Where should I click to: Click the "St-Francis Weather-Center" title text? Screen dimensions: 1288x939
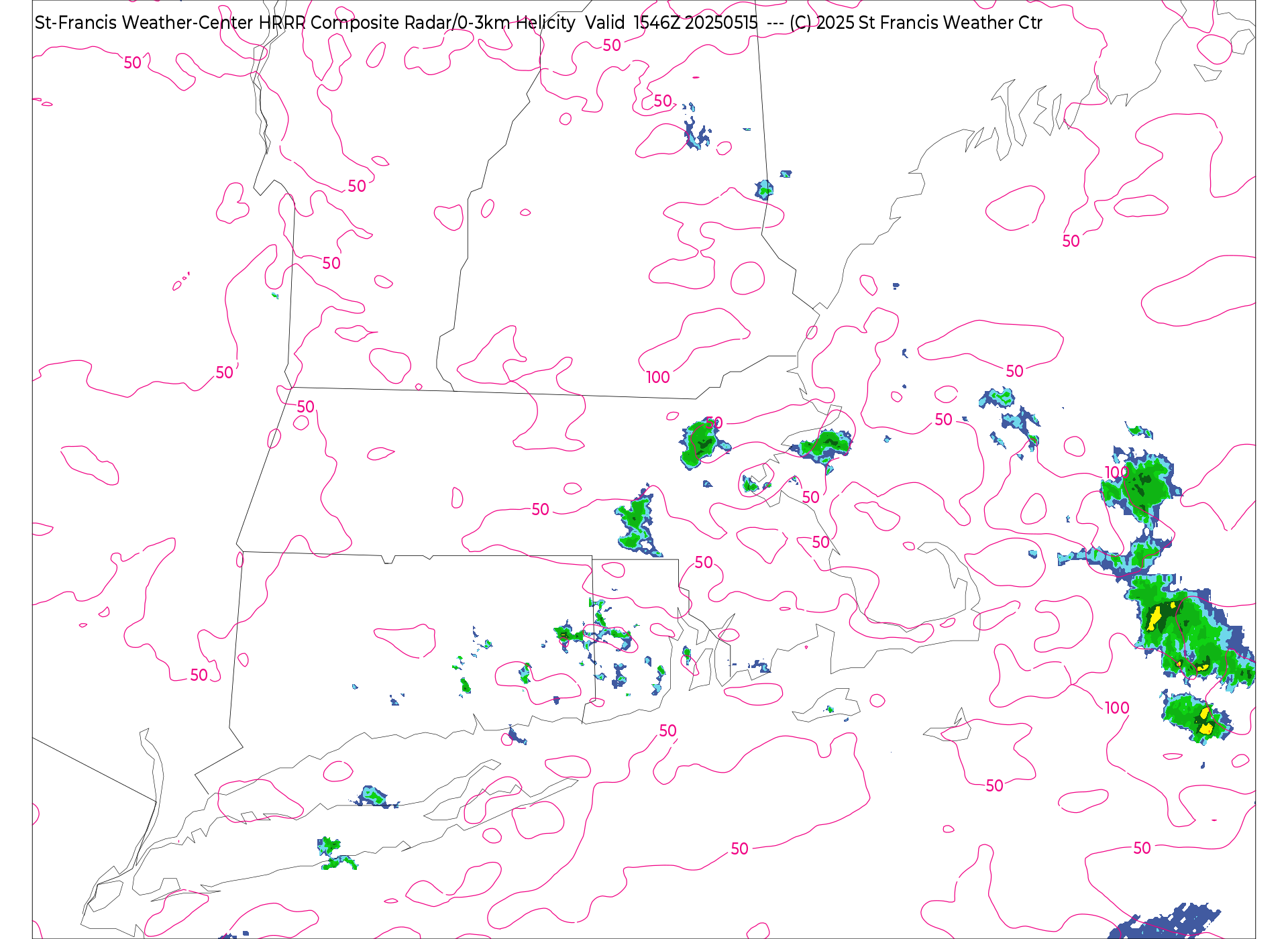click(x=144, y=23)
